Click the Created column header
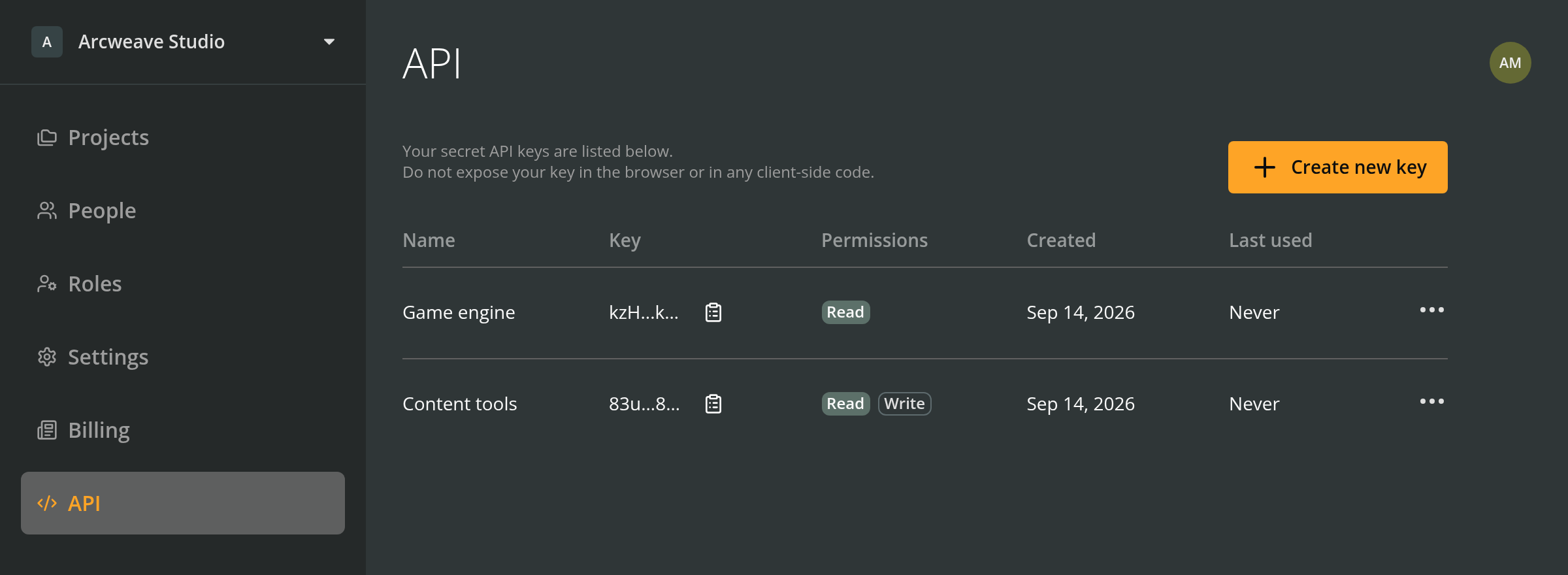 coord(1061,240)
